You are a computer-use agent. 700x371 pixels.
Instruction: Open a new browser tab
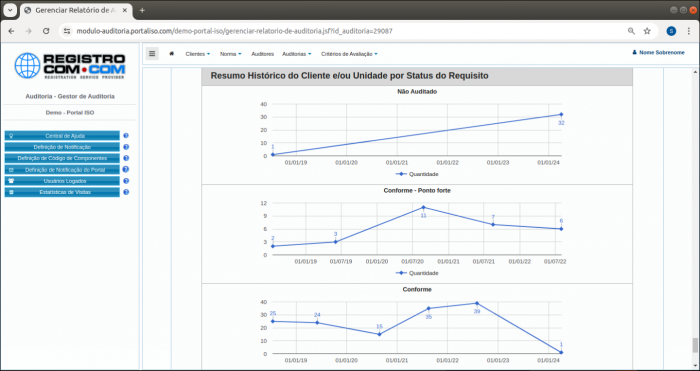pos(142,10)
